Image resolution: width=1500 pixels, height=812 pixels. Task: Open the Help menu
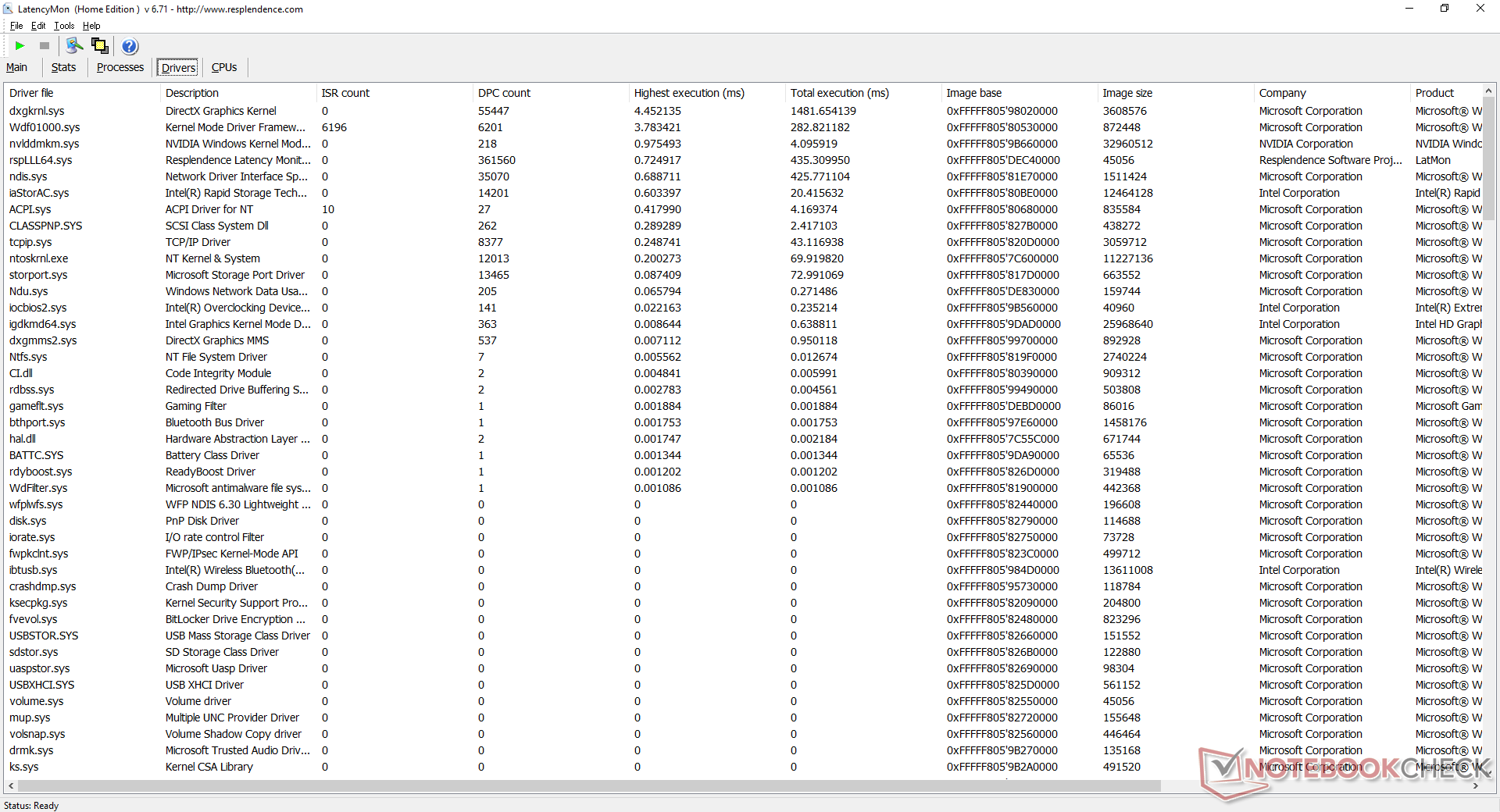pos(91,26)
